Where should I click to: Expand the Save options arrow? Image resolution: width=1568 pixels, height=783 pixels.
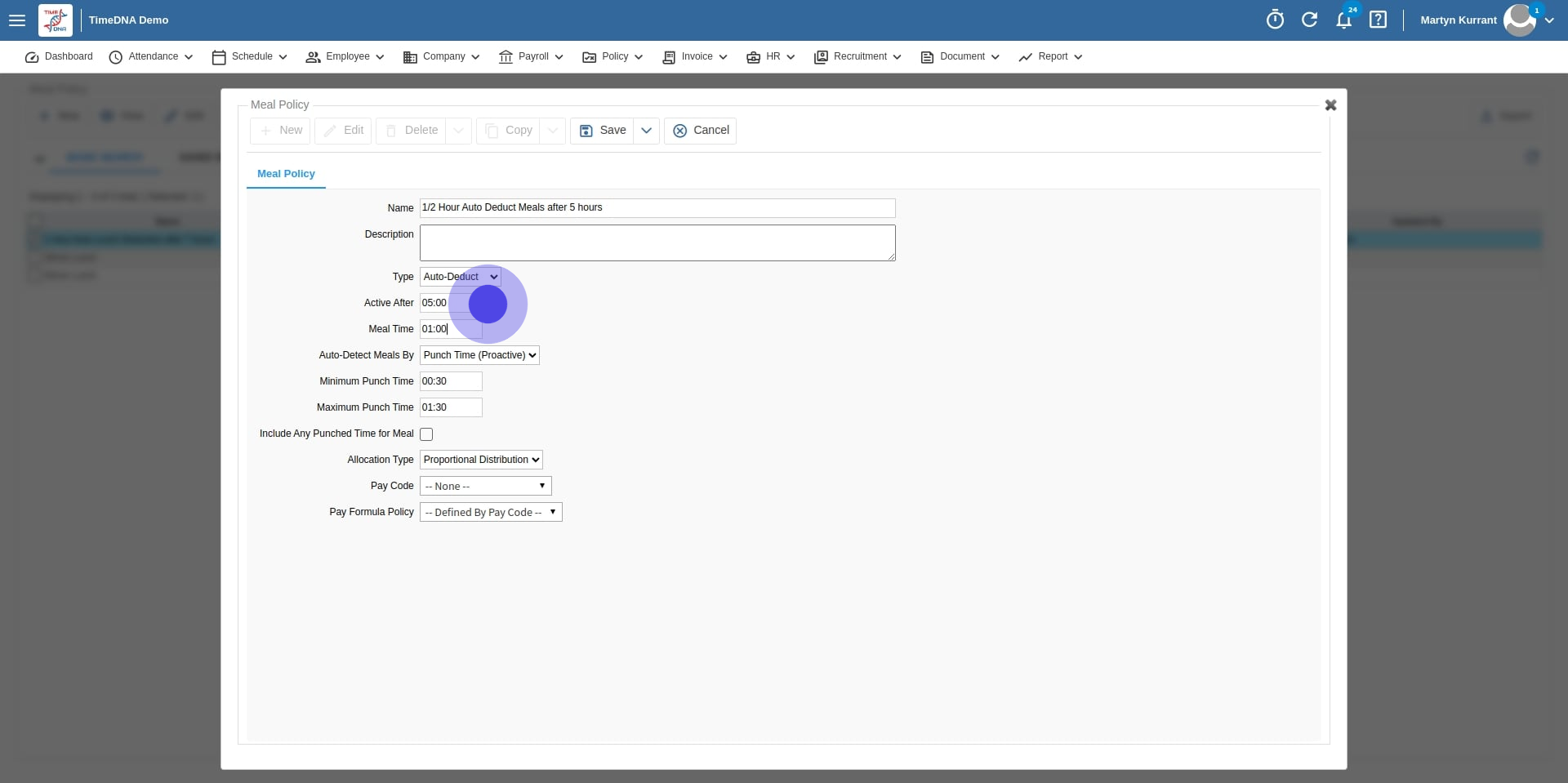tap(646, 131)
